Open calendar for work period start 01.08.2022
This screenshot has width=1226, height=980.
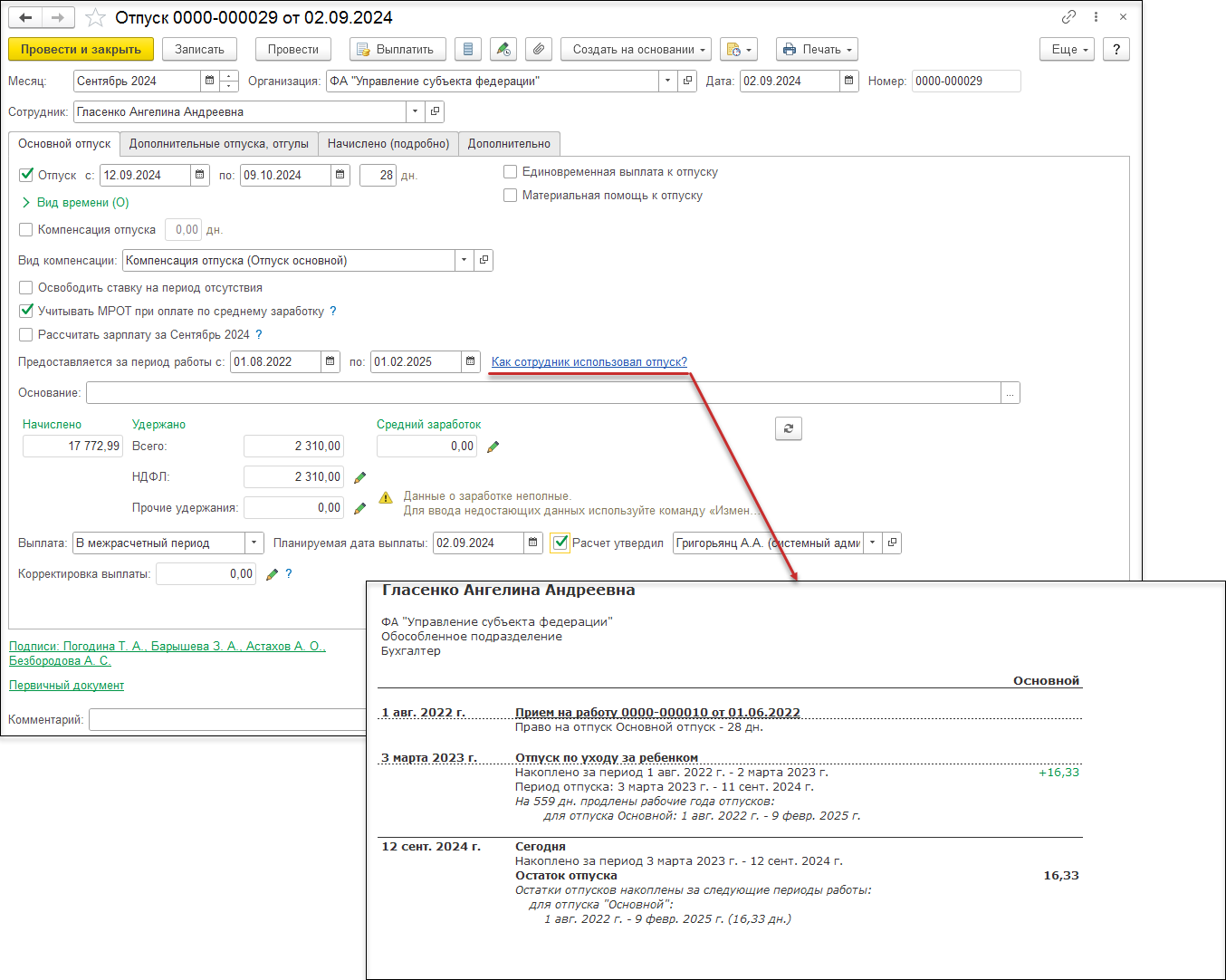coord(330,361)
